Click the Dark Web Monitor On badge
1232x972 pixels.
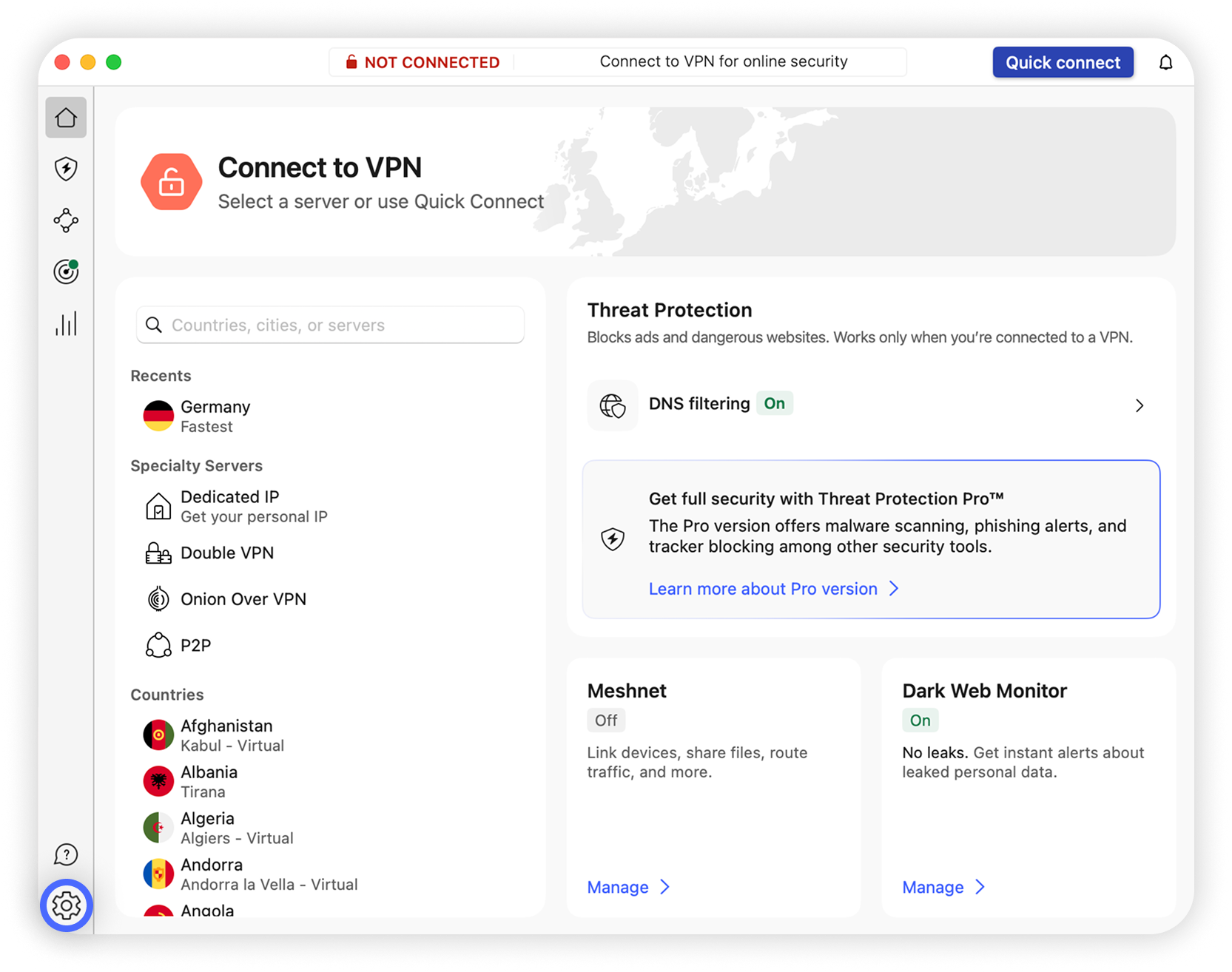click(920, 720)
